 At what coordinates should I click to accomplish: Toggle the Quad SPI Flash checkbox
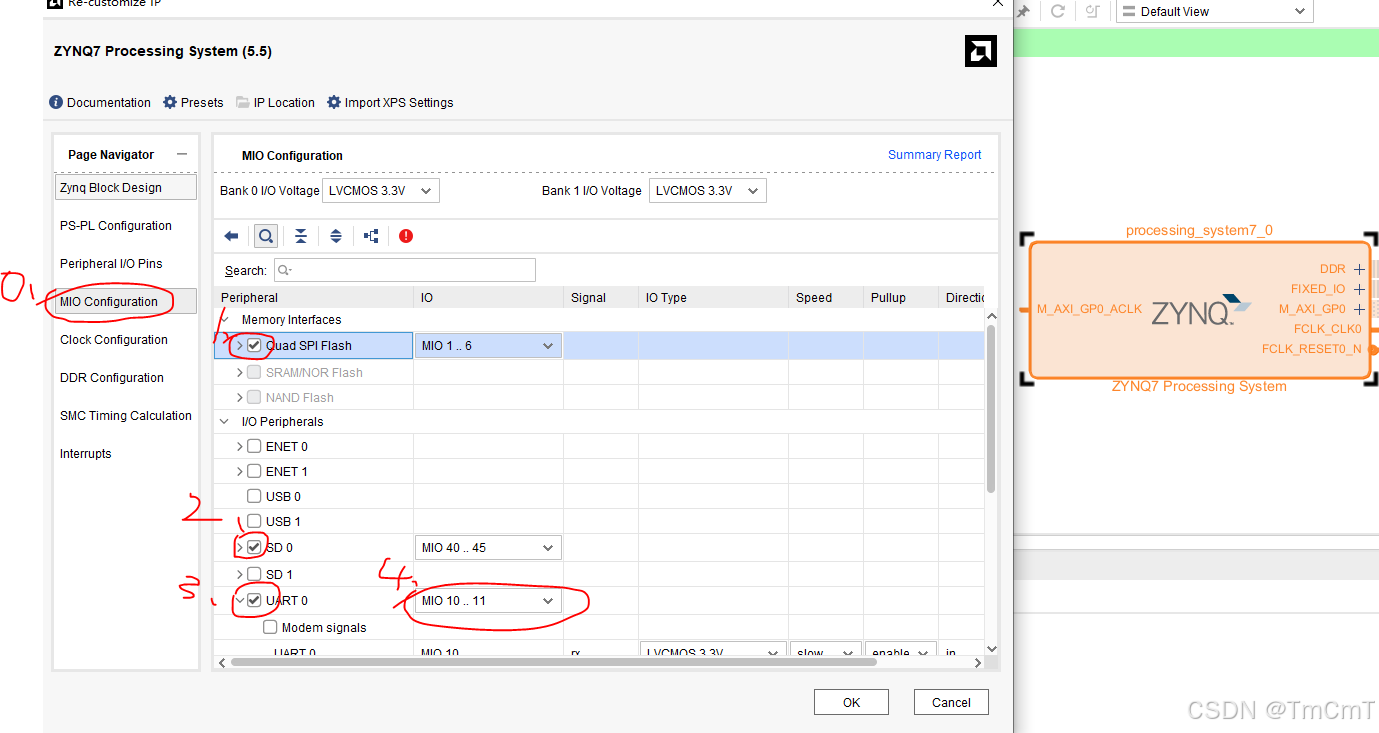pos(254,345)
